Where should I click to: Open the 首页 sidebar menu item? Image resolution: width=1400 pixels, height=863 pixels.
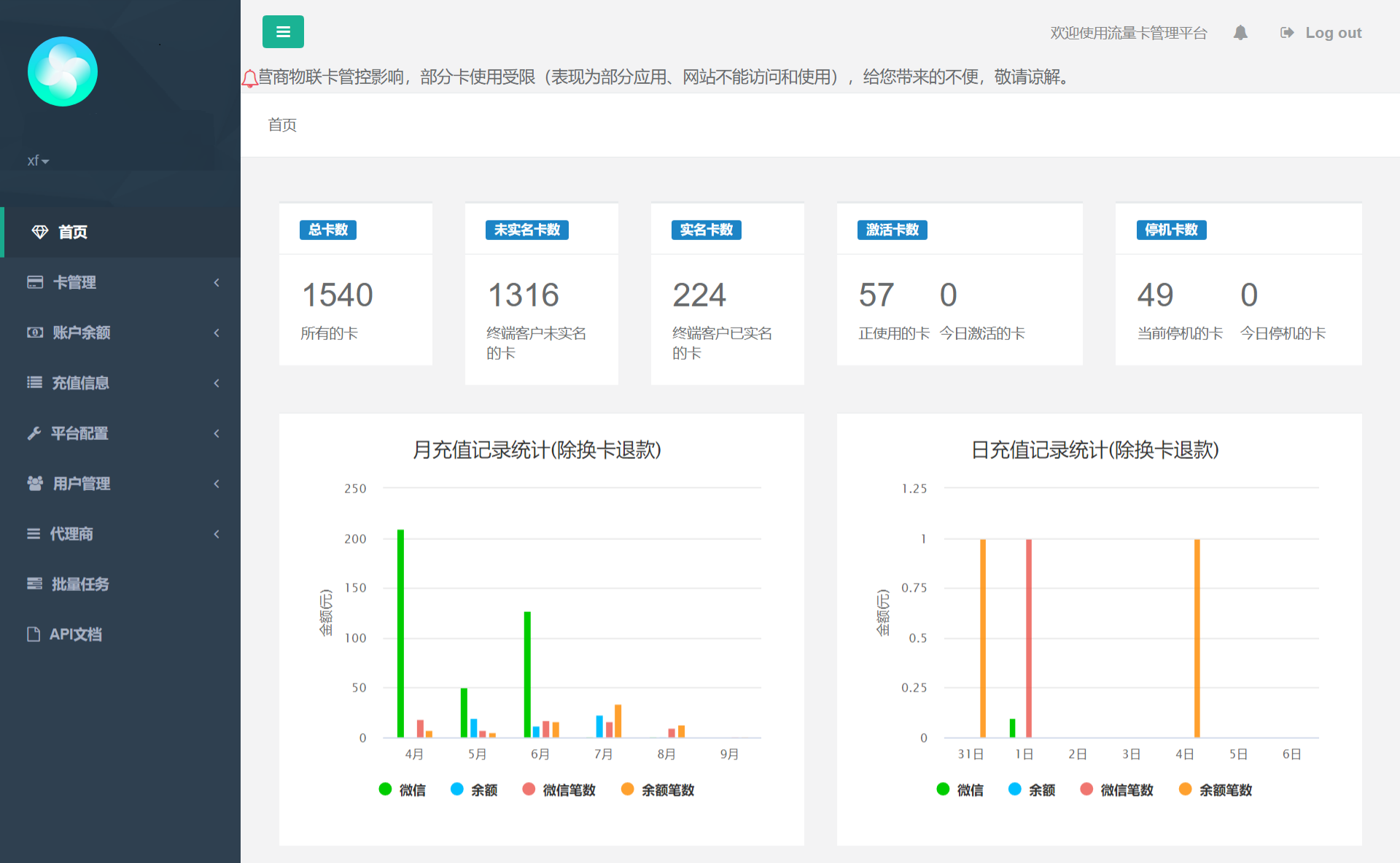(x=72, y=232)
